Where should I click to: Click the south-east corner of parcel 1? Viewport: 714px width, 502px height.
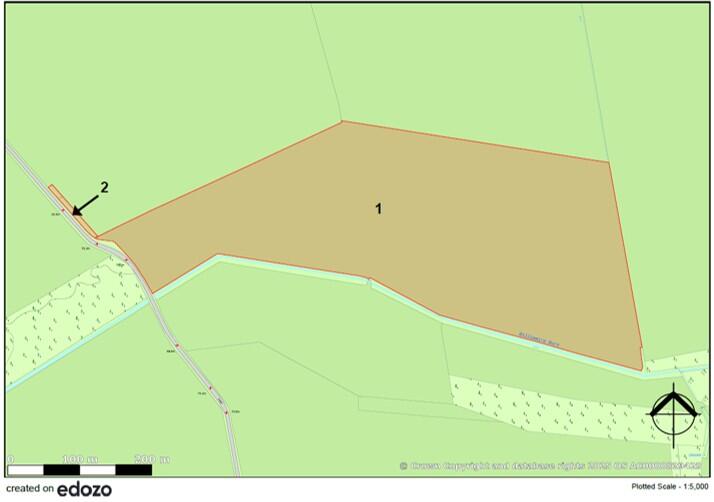point(640,368)
